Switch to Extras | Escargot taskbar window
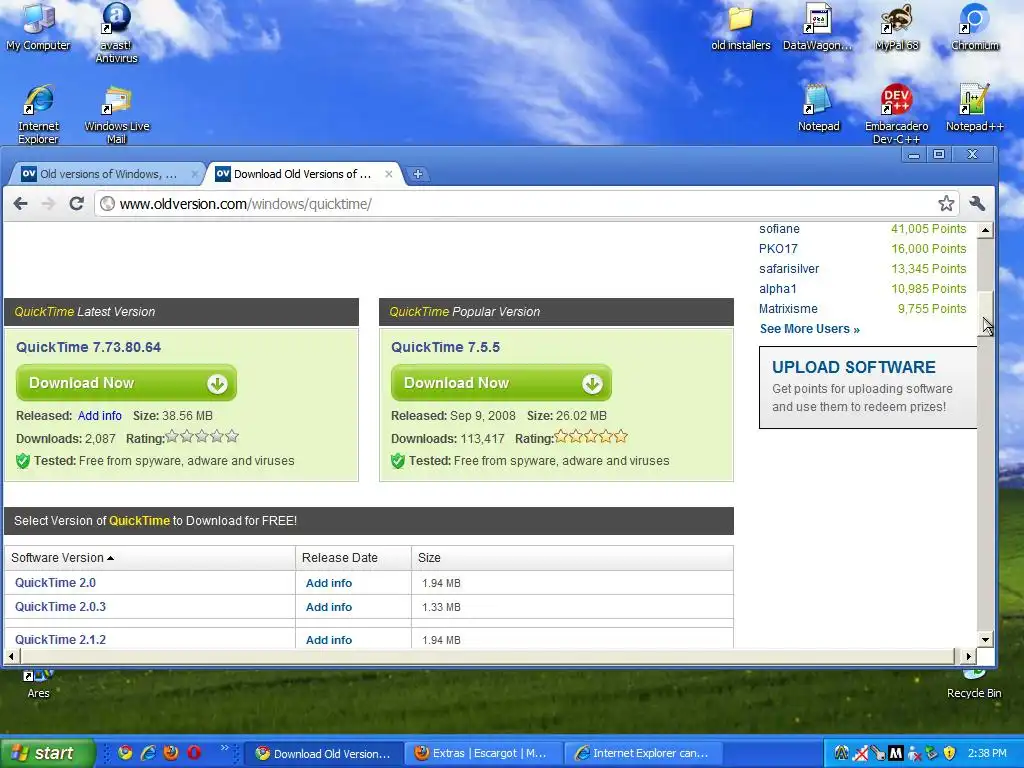 [x=481, y=753]
